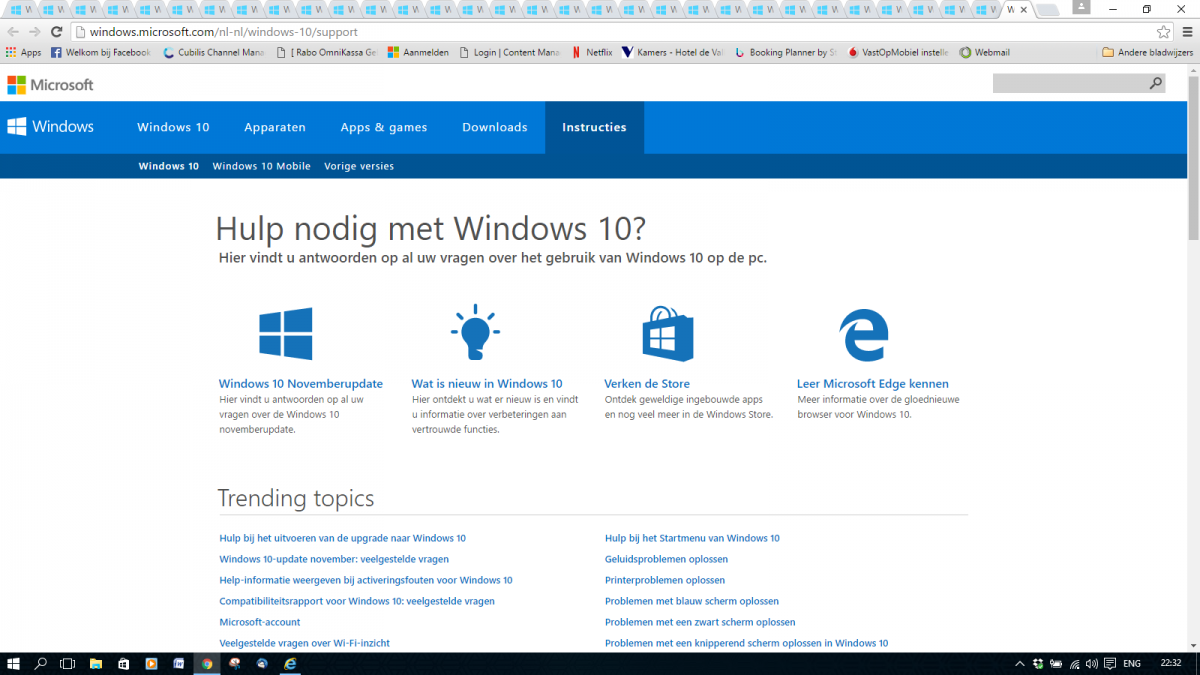Image resolution: width=1200 pixels, height=675 pixels.
Task: Open the Rabo OmniKassa bookmark
Action: (326, 53)
